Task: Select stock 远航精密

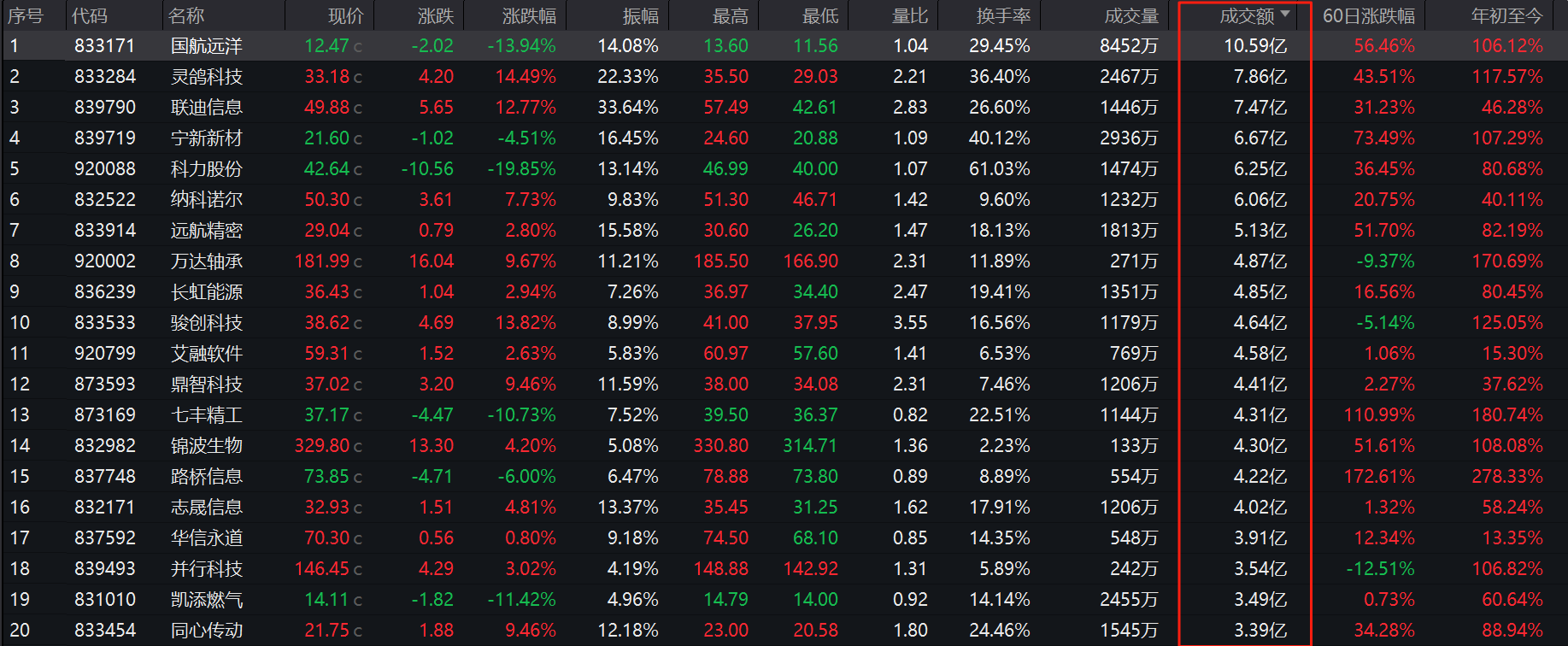Action: pyautogui.click(x=207, y=231)
